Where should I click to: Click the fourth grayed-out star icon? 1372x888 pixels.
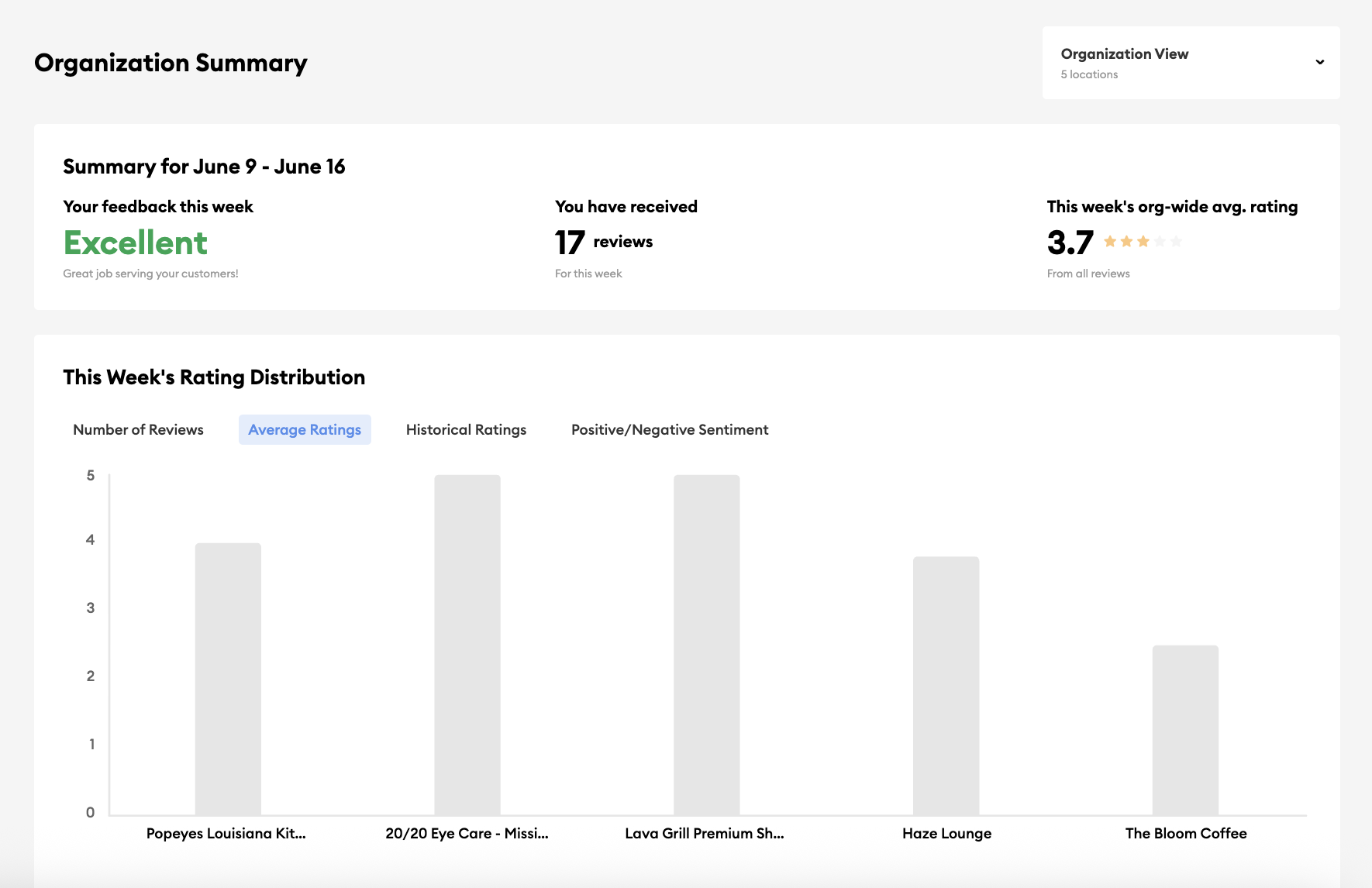1161,241
